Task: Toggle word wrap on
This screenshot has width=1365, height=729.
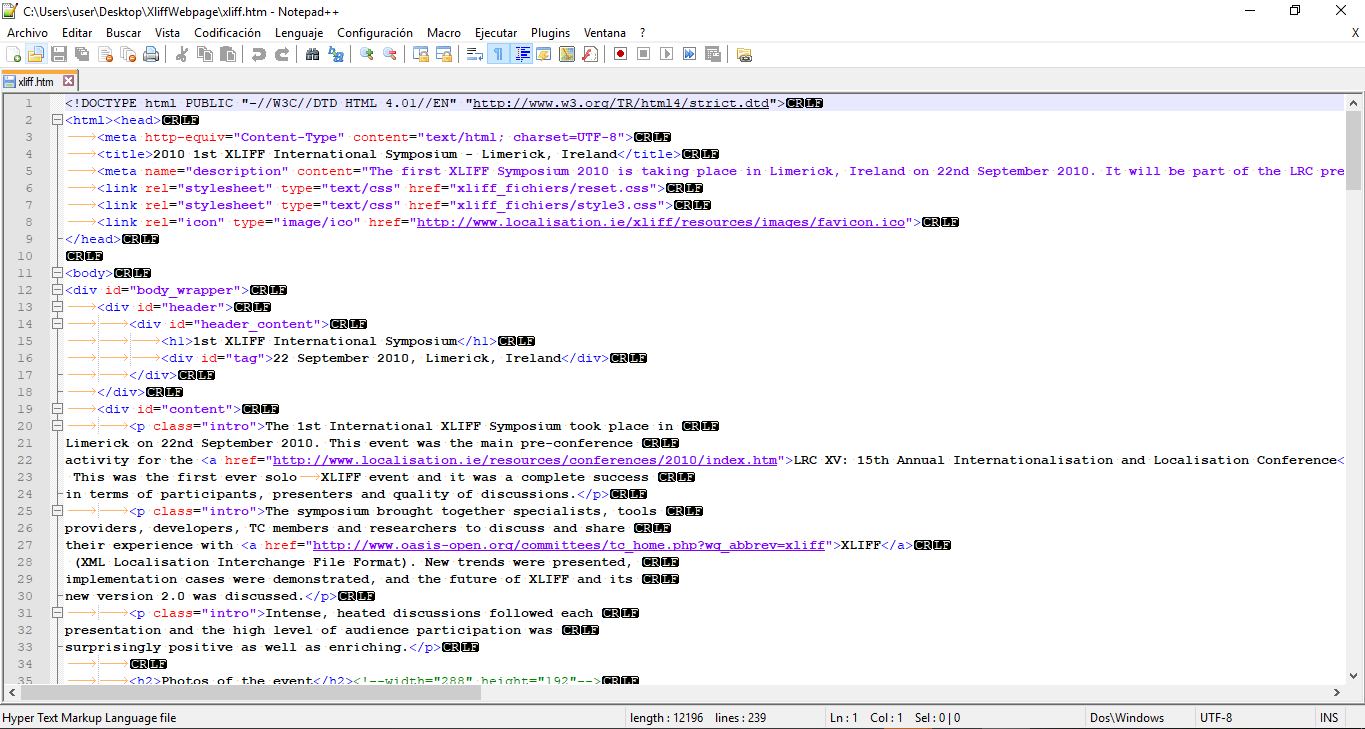Action: pyautogui.click(x=475, y=53)
